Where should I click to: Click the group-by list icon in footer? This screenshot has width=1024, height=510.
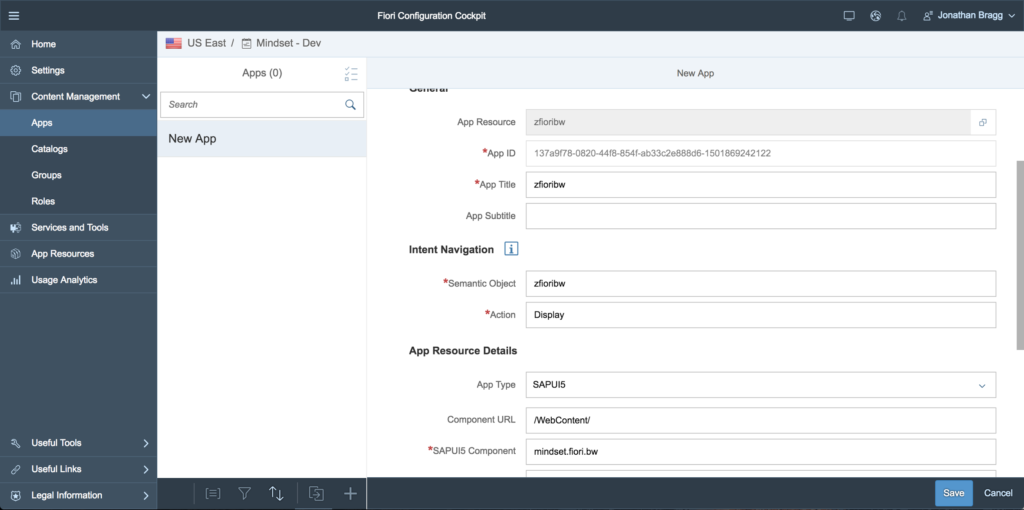tap(213, 494)
